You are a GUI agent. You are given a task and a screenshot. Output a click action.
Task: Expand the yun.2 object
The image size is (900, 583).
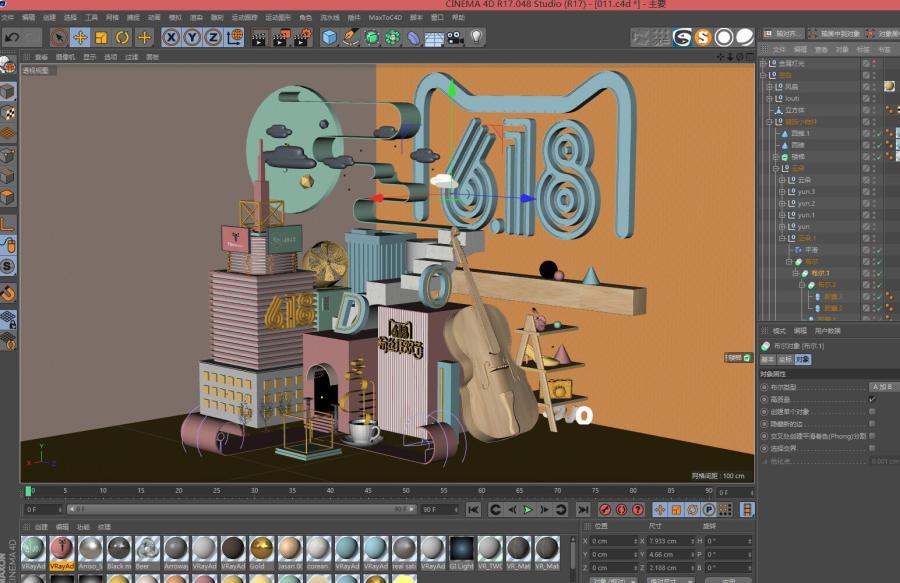(x=782, y=203)
